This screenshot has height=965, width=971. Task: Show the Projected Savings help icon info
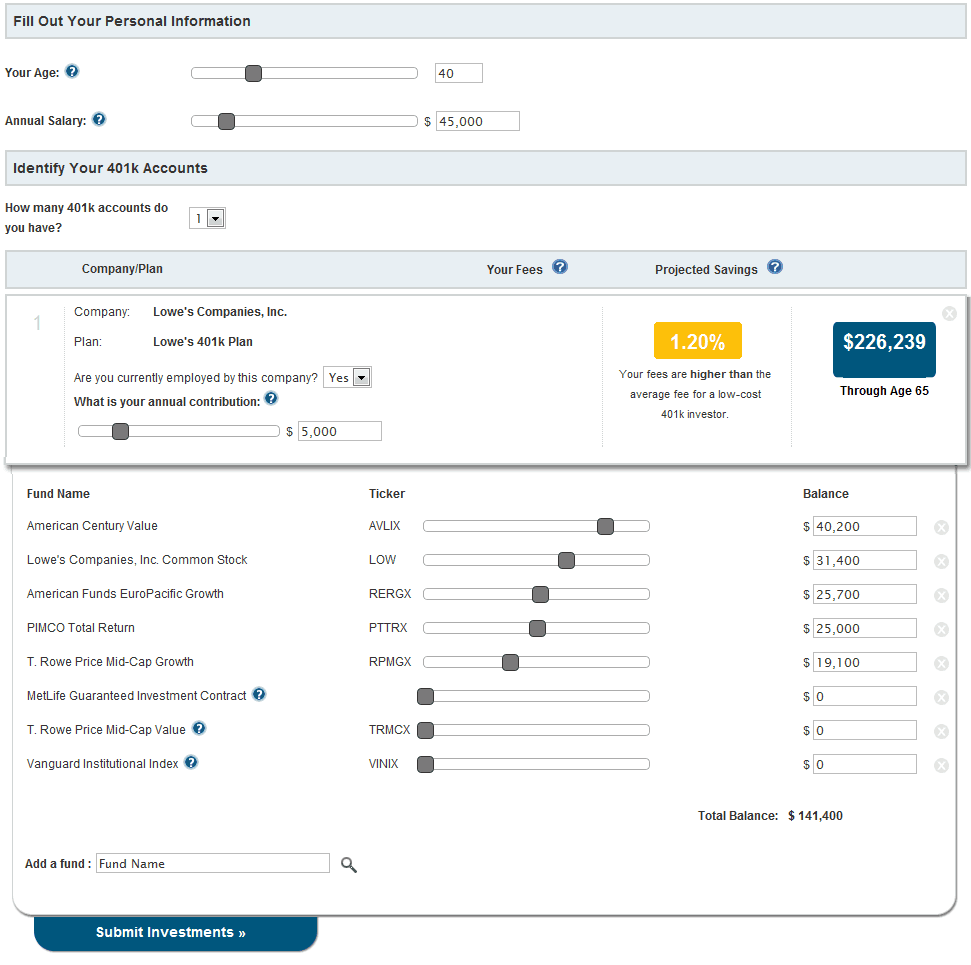click(775, 267)
